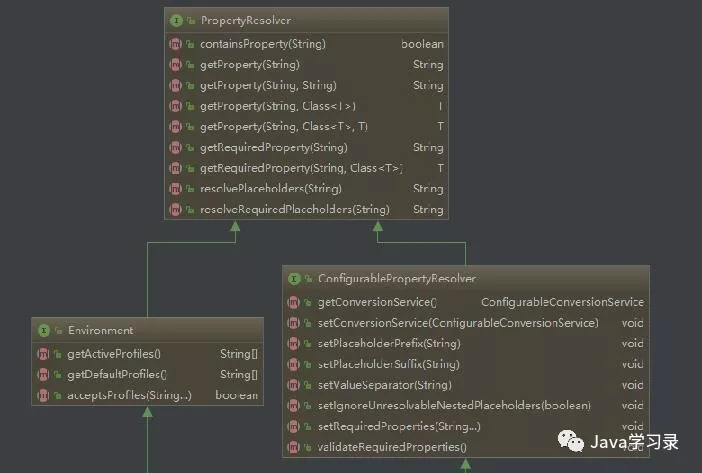Click method icon beside getDefaultProfiles()

coord(43,375)
